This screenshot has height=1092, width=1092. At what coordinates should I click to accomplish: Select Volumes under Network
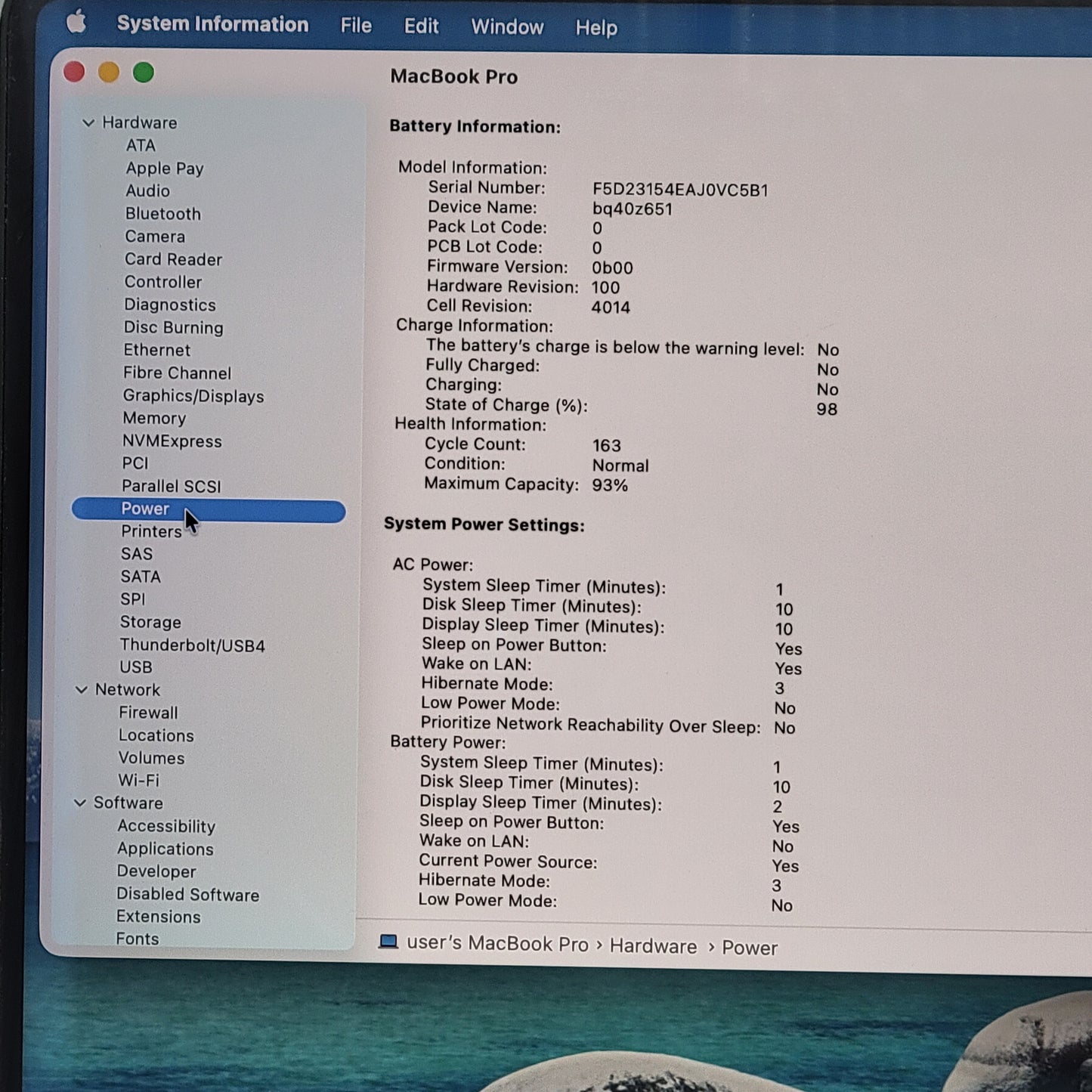pyautogui.click(x=151, y=758)
